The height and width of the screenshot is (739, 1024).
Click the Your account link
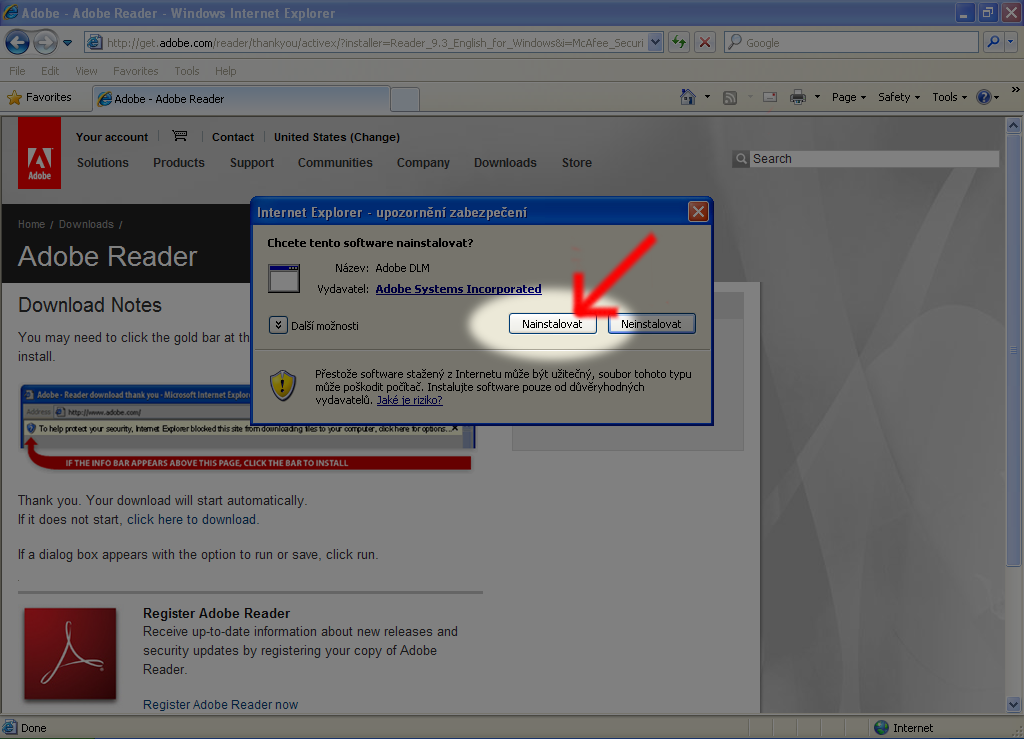[112, 137]
